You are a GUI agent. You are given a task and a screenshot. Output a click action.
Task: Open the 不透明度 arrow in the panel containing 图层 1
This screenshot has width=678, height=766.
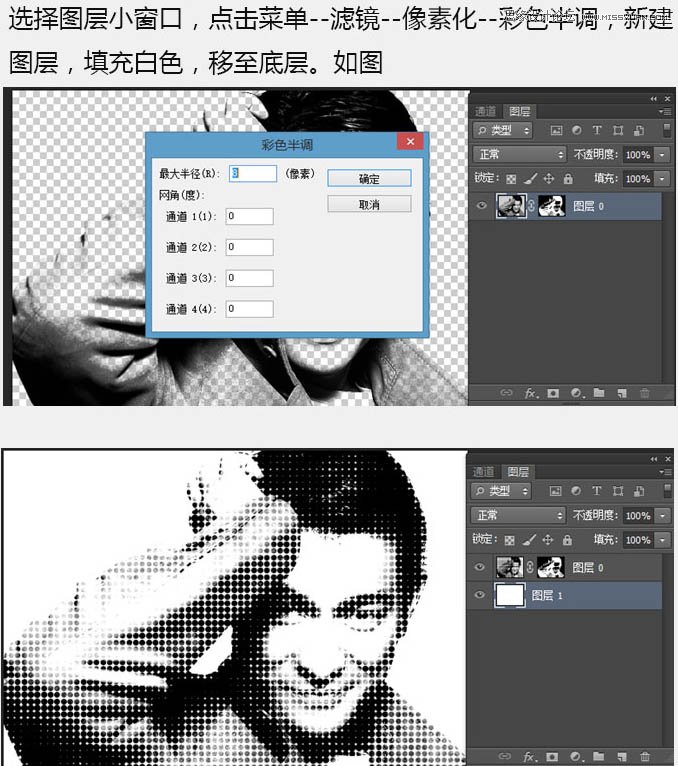tap(662, 515)
